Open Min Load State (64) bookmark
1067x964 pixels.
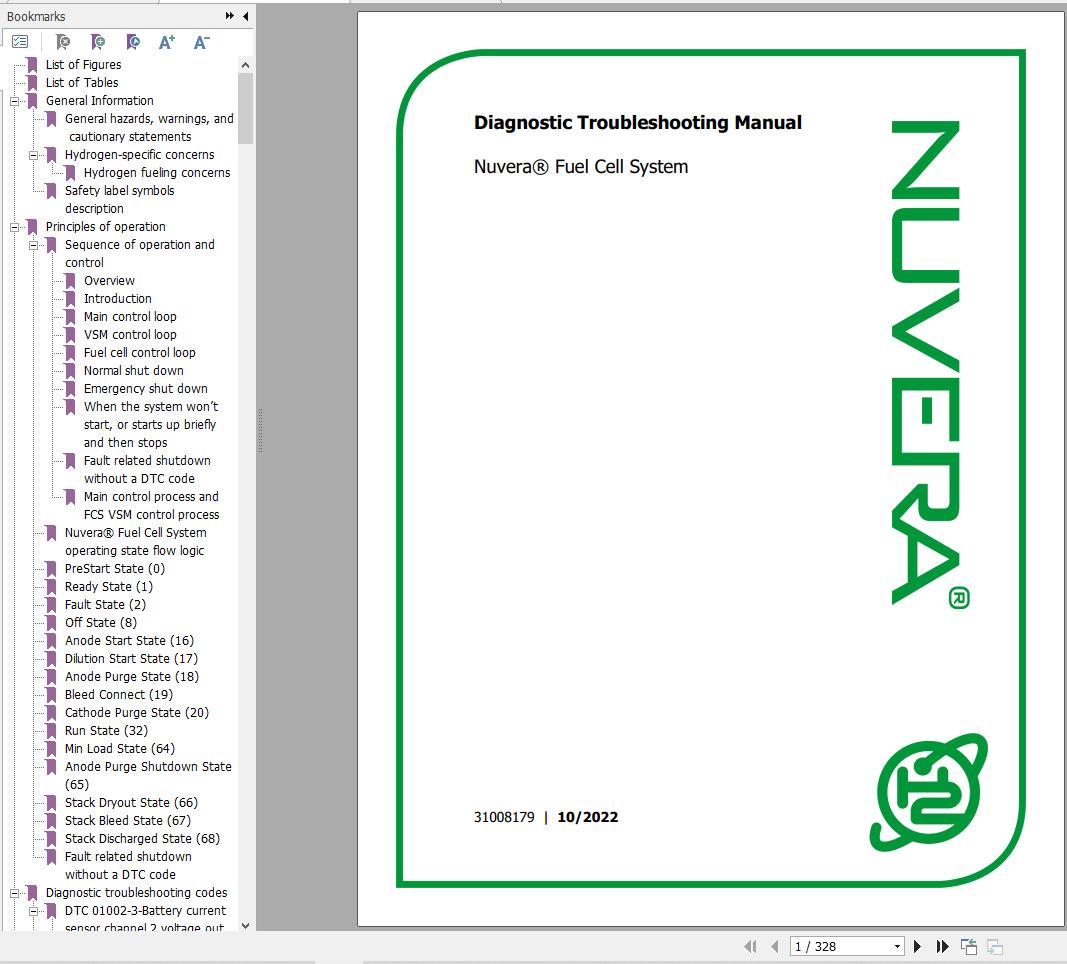[x=120, y=748]
